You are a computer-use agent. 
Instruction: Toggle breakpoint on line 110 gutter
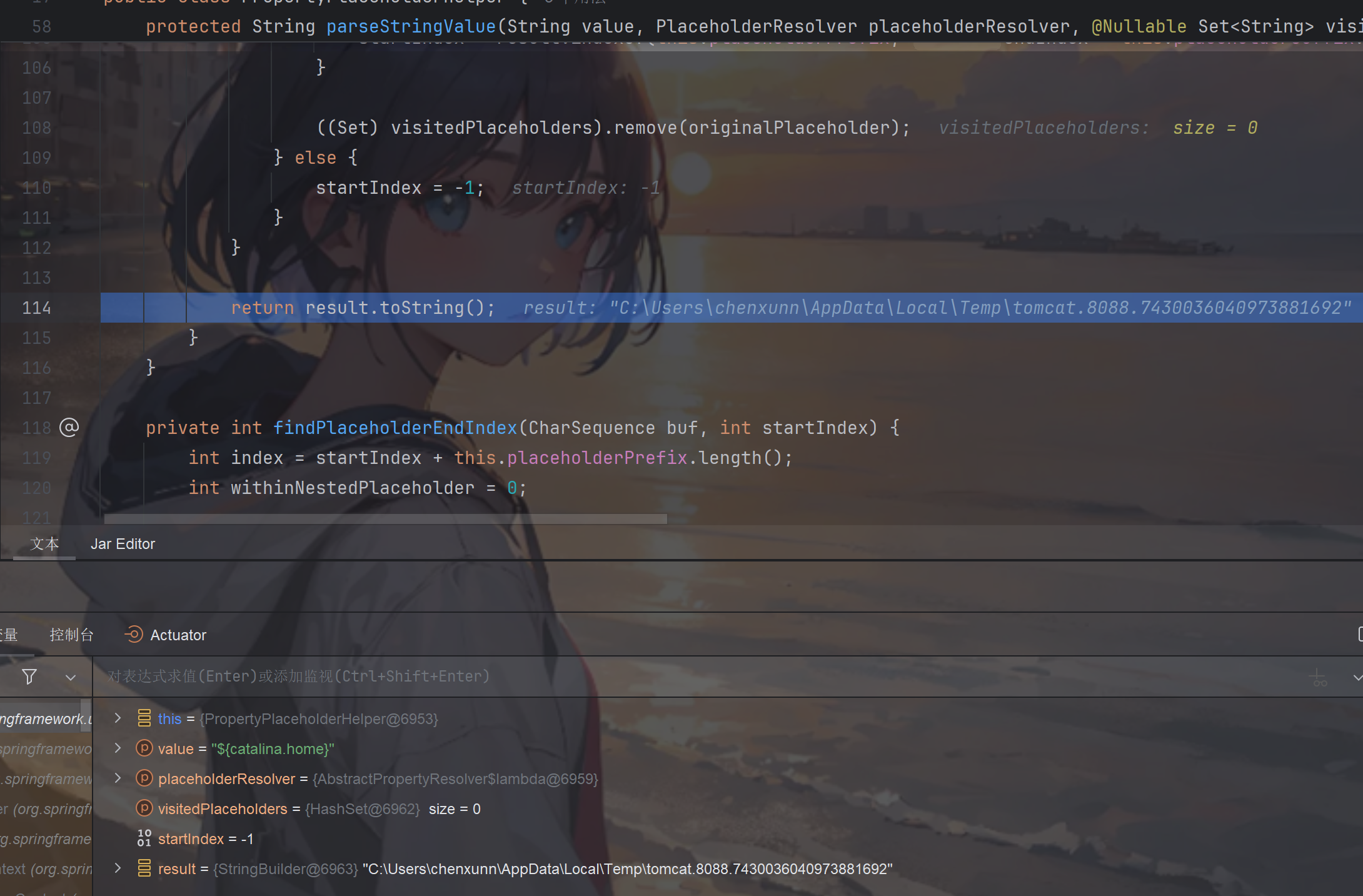coord(36,188)
